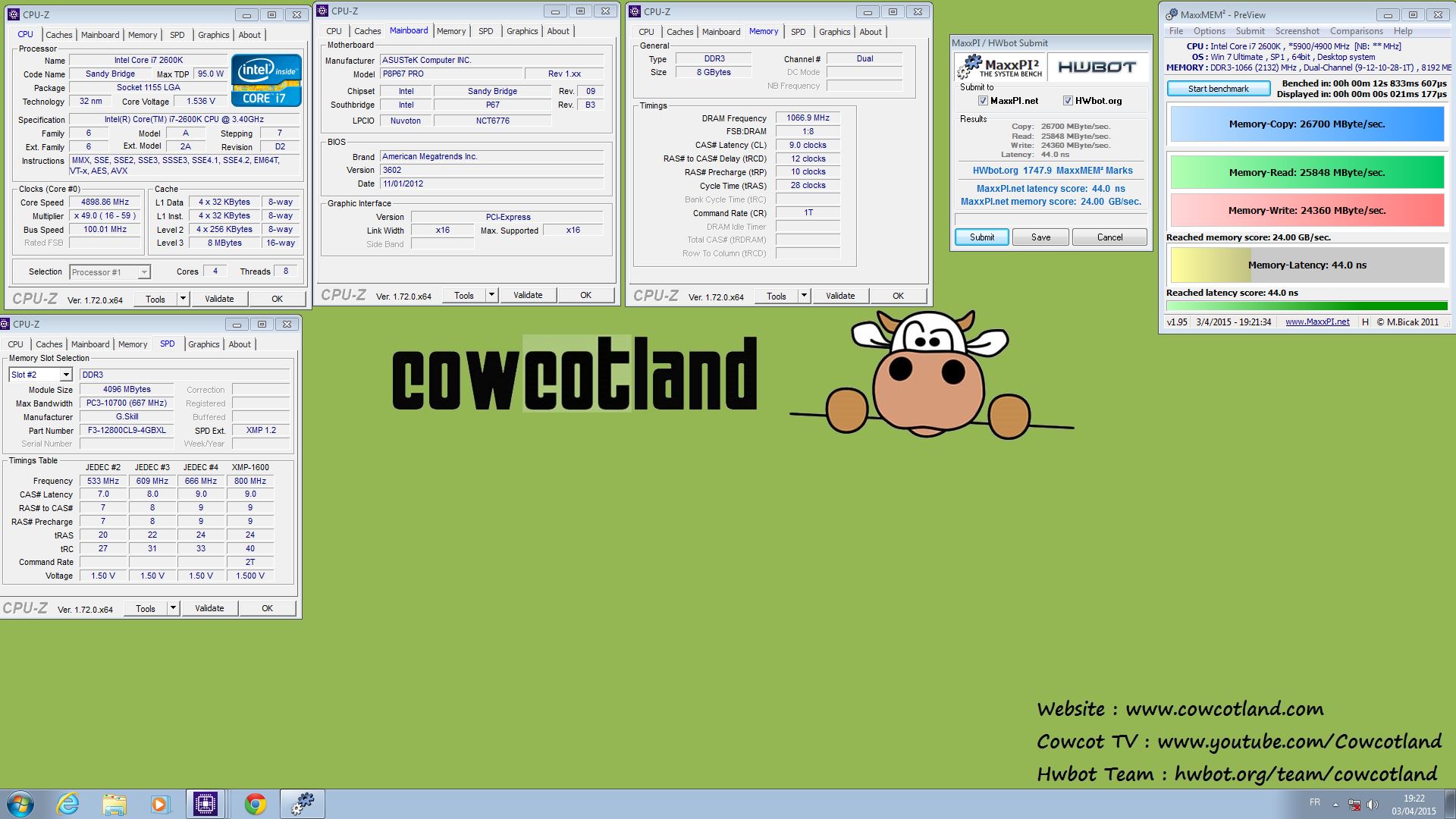This screenshot has height=819, width=1456.
Task: Open the www.MaxxPI.net link
Action: click(1317, 322)
